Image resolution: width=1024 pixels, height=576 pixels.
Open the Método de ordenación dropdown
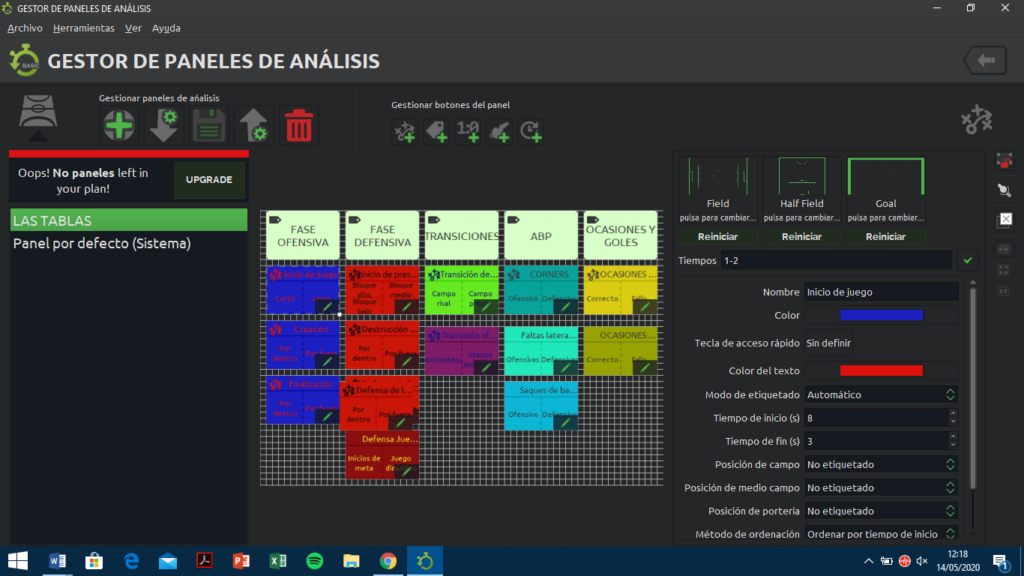coord(880,534)
